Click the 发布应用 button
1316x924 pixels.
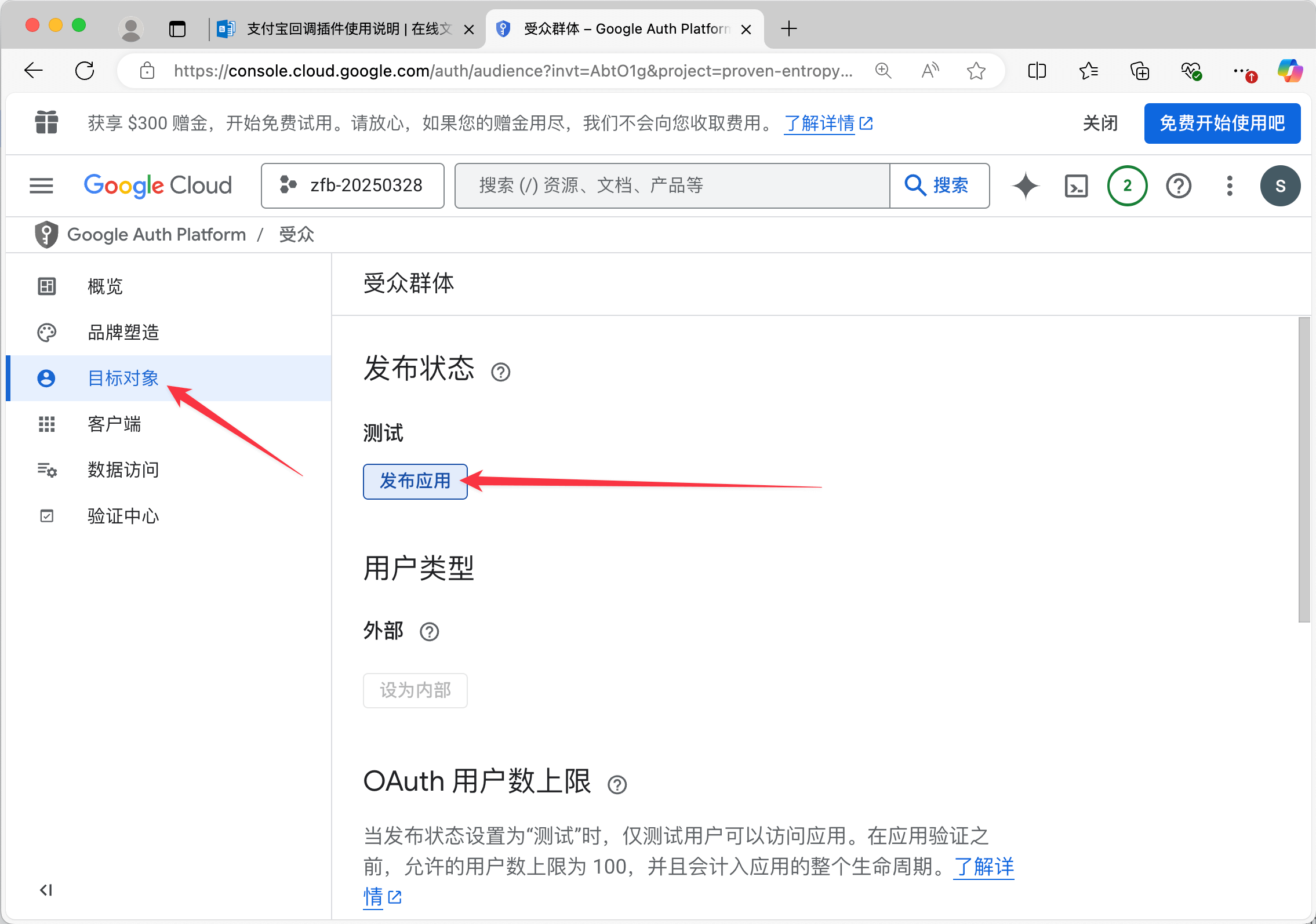tap(415, 481)
